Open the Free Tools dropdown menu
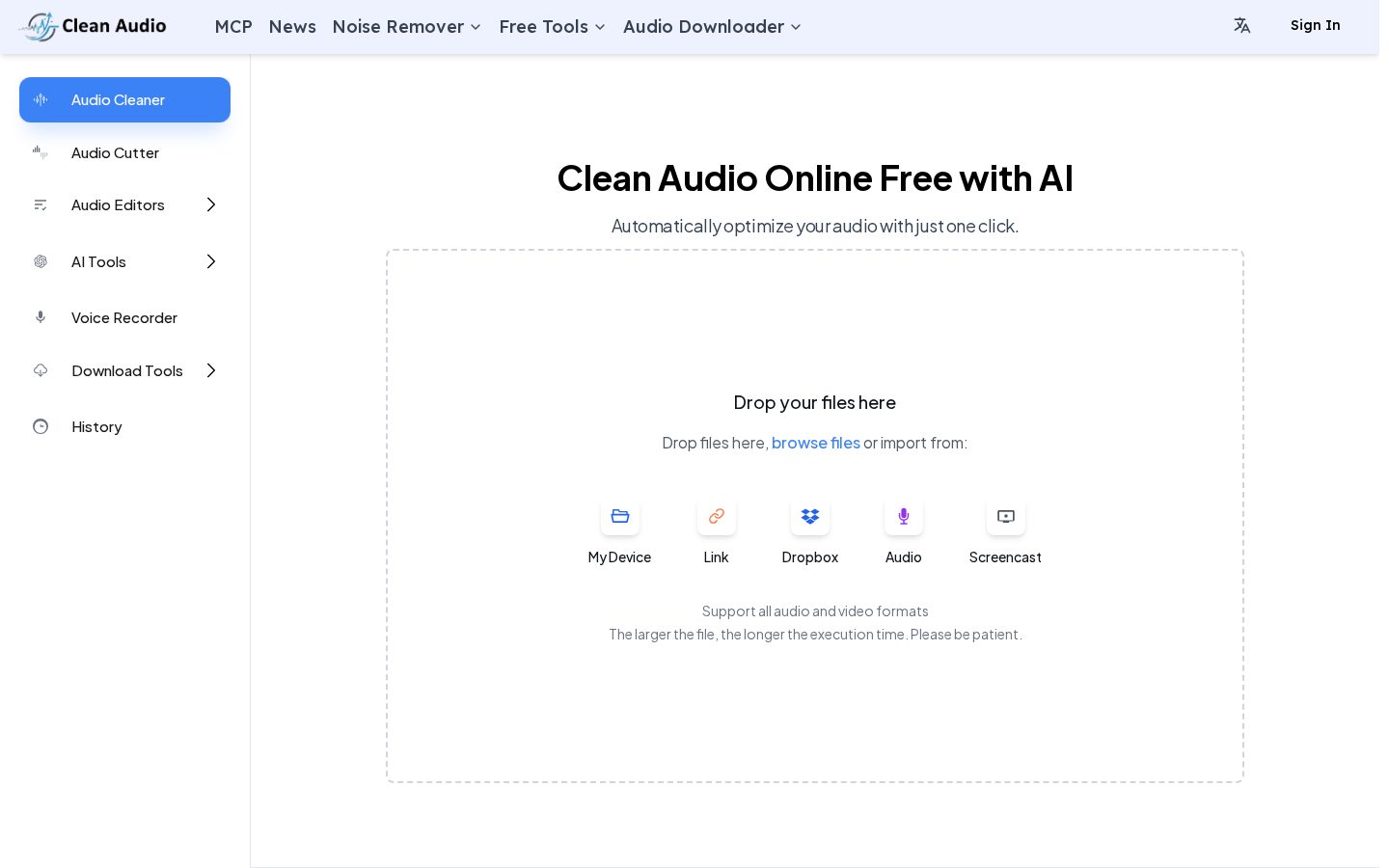Image resolution: width=1389 pixels, height=868 pixels. click(x=552, y=27)
